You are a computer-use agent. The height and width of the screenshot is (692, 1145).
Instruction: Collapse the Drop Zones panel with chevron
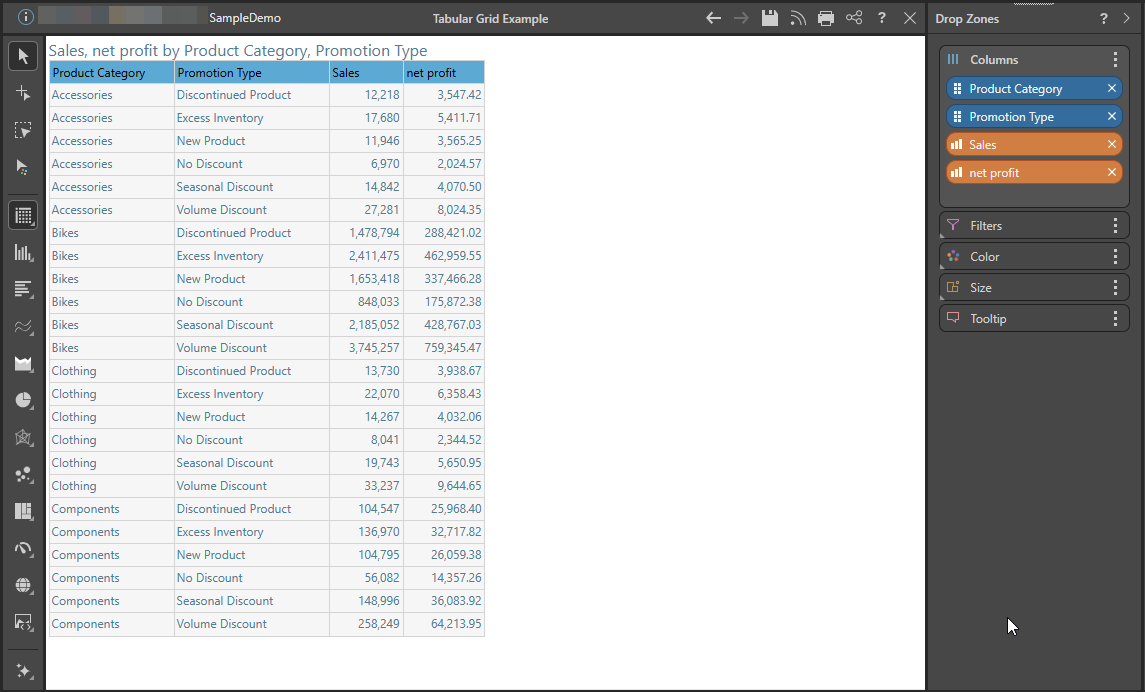click(x=1127, y=19)
